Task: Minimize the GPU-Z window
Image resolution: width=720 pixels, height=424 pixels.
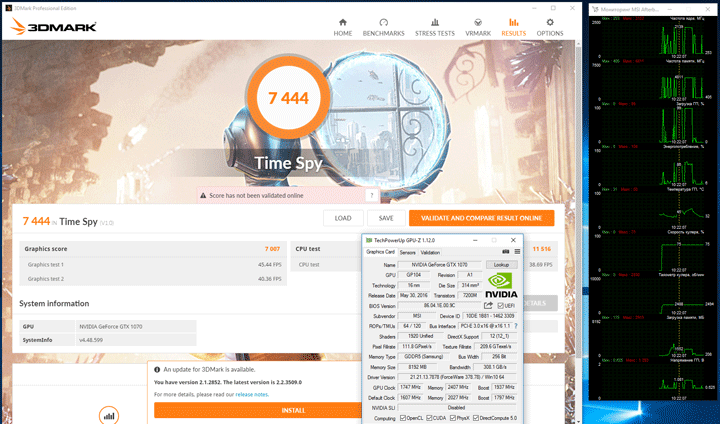Action: [475, 240]
